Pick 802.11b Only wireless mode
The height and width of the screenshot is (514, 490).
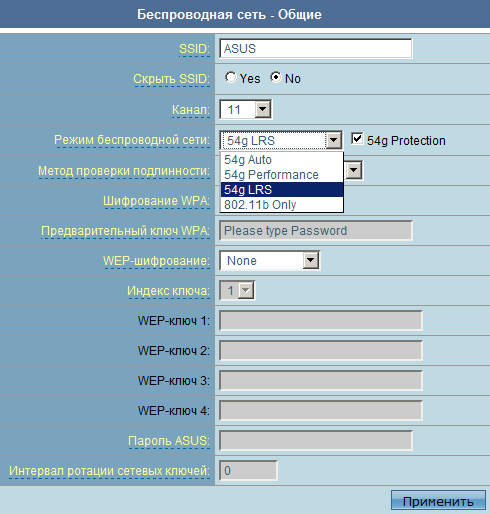click(282, 205)
